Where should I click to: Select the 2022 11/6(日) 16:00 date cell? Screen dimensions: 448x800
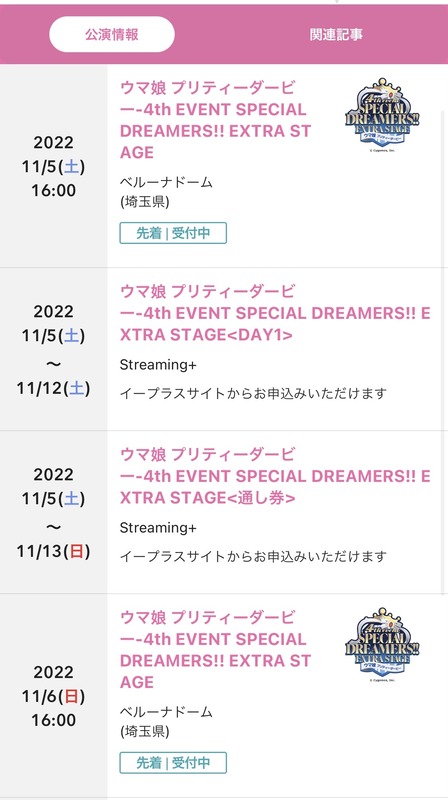54,695
